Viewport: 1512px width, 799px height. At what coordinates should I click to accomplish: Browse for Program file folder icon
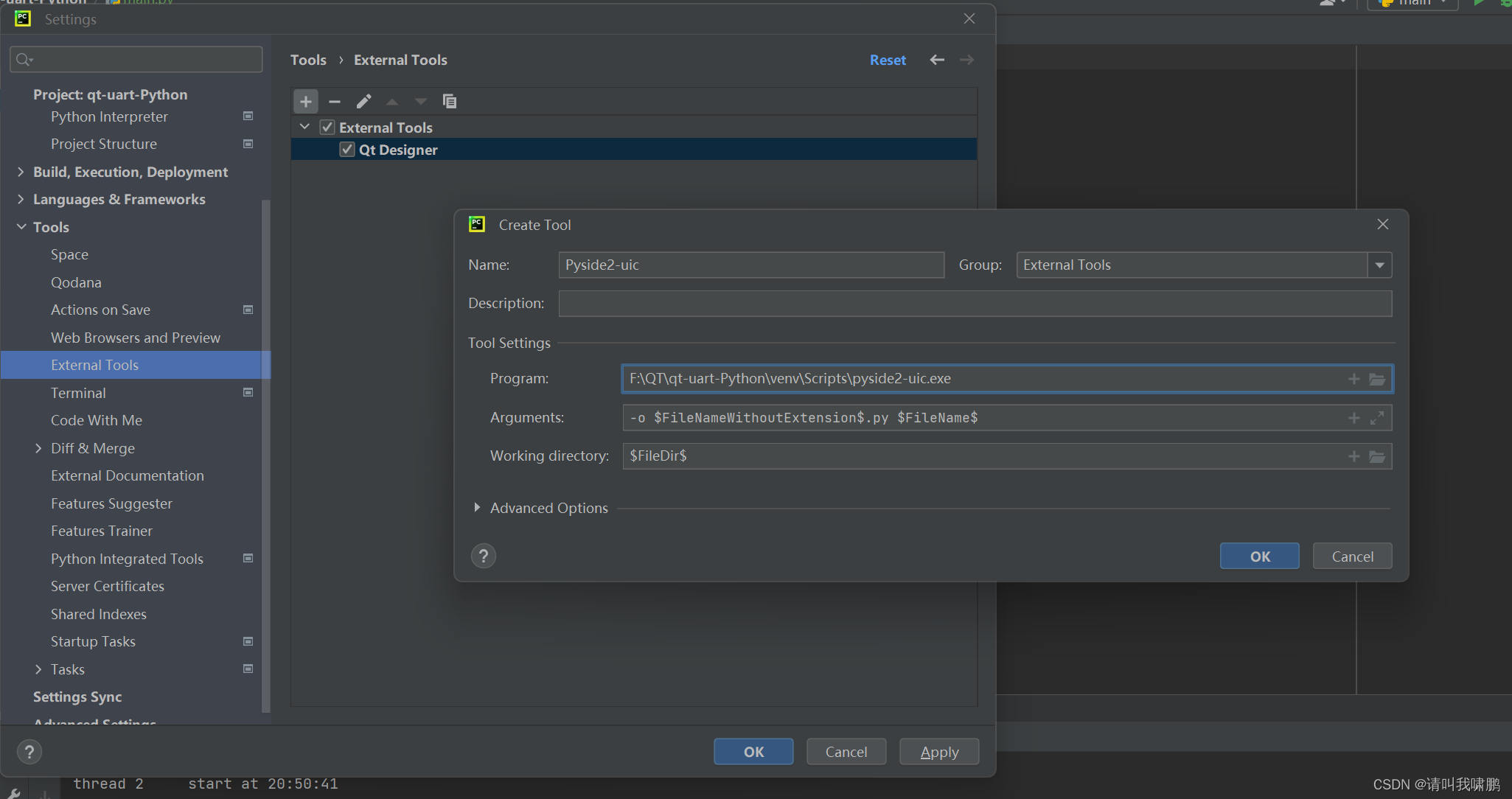[x=1376, y=379]
